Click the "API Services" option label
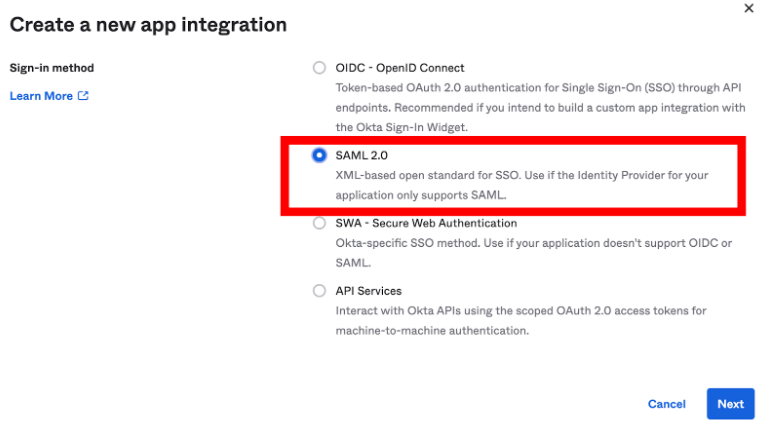This screenshot has width=773, height=434. (x=368, y=291)
